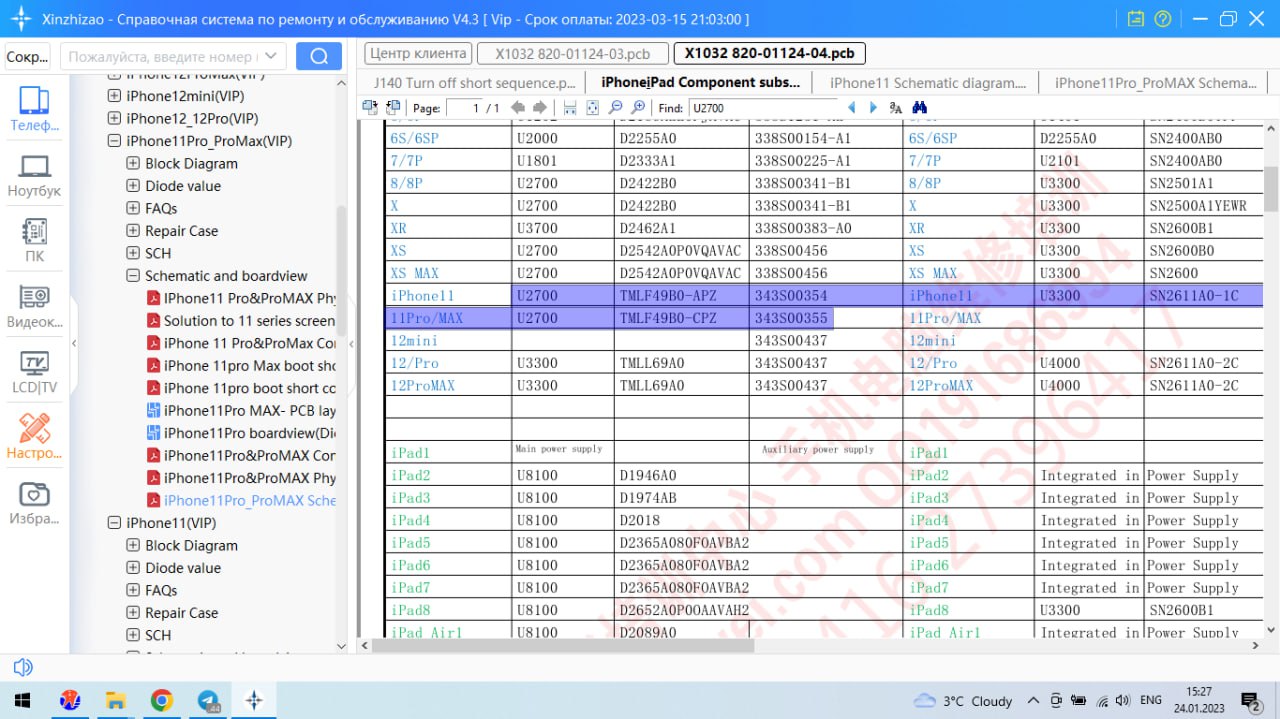This screenshot has height=719, width=1280.
Task: Open the model number search dropdown arrow
Action: pos(273,57)
